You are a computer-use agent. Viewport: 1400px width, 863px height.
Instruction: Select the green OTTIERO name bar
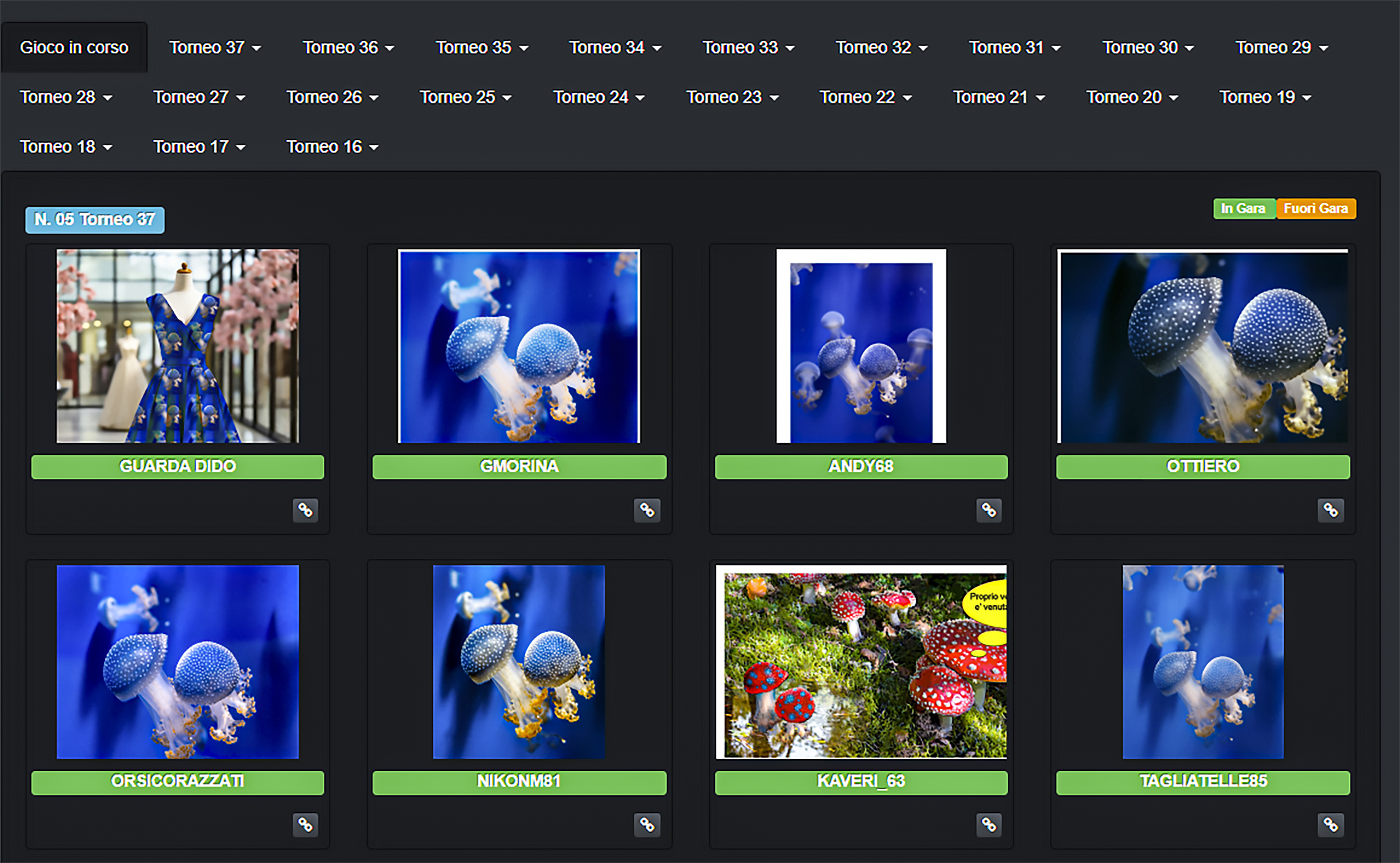1202,466
